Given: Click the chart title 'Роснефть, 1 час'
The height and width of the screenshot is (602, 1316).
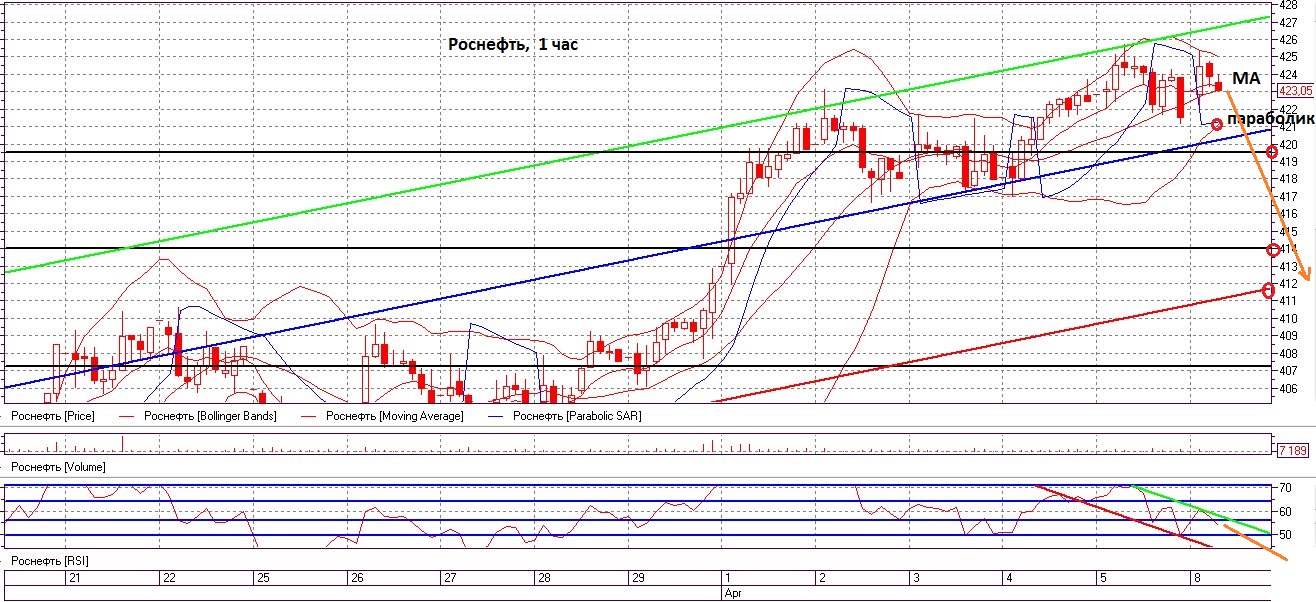Looking at the screenshot, I should point(512,44).
